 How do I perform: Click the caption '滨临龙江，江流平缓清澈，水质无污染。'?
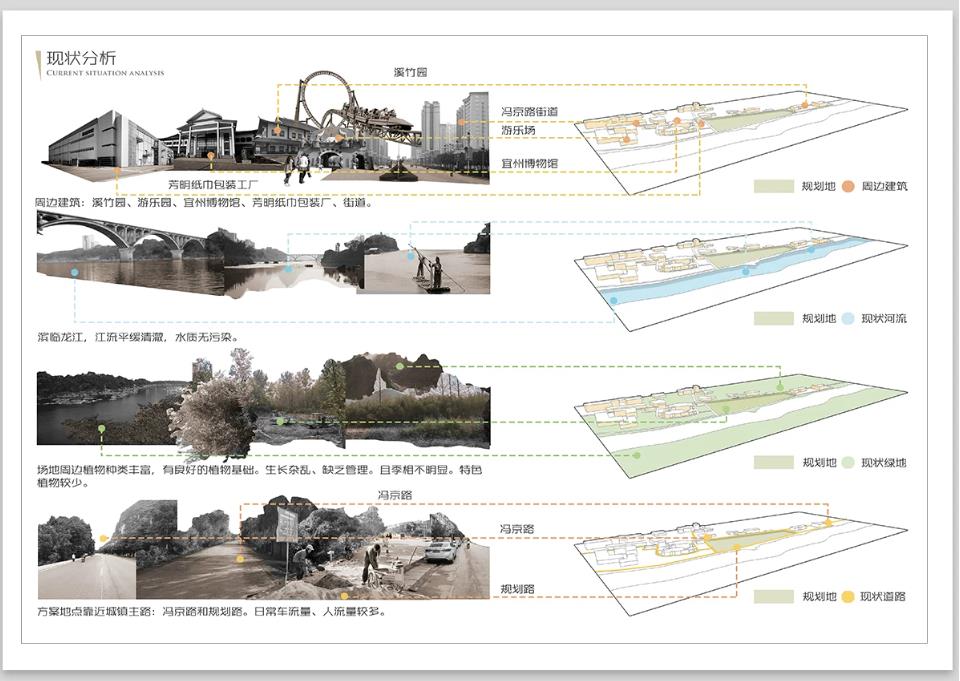(x=138, y=337)
